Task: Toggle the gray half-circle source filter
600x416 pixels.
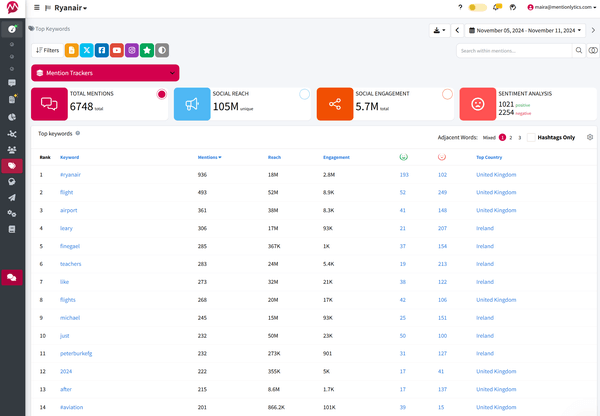Action: [x=162, y=50]
